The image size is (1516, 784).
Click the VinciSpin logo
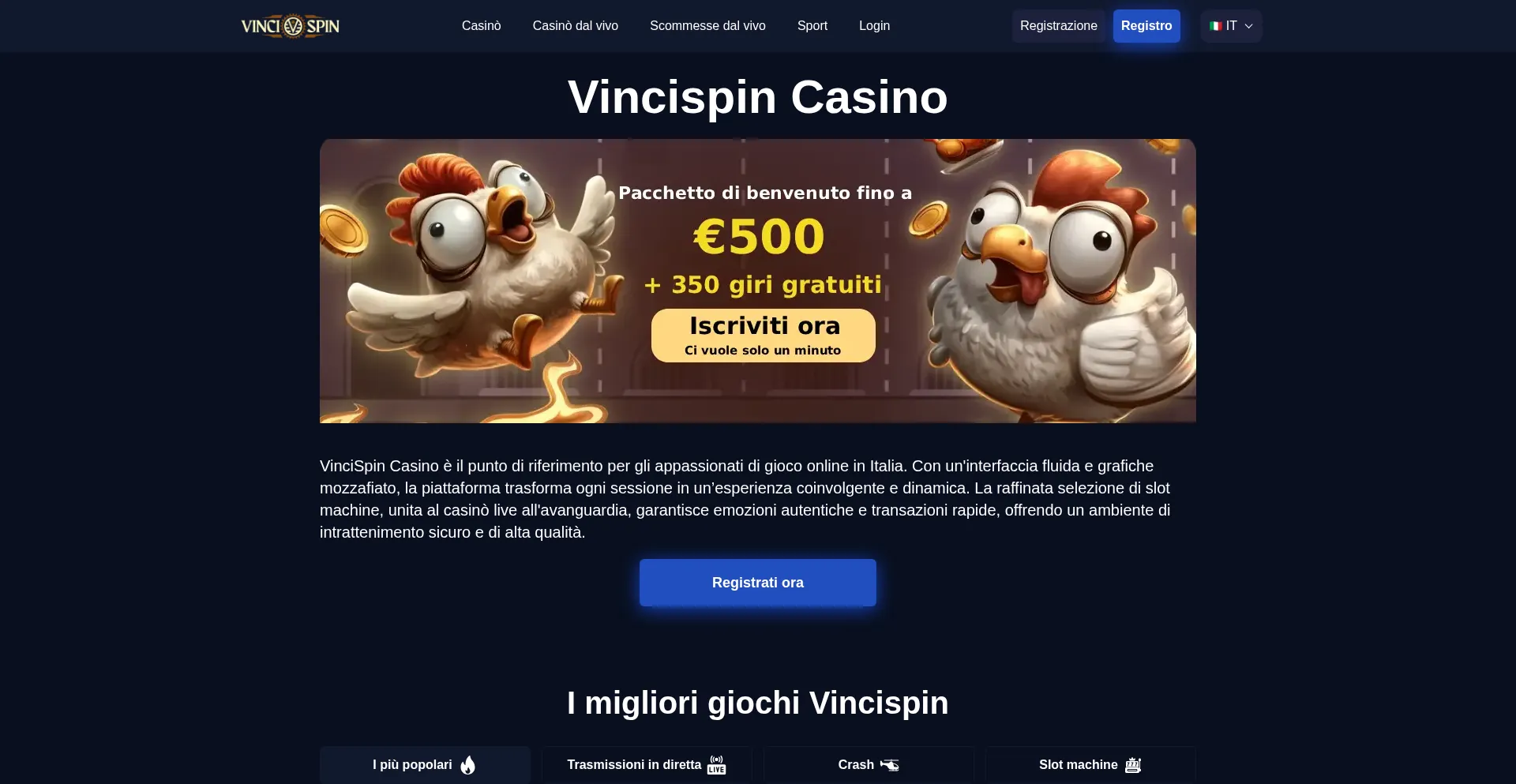pyautogui.click(x=291, y=26)
